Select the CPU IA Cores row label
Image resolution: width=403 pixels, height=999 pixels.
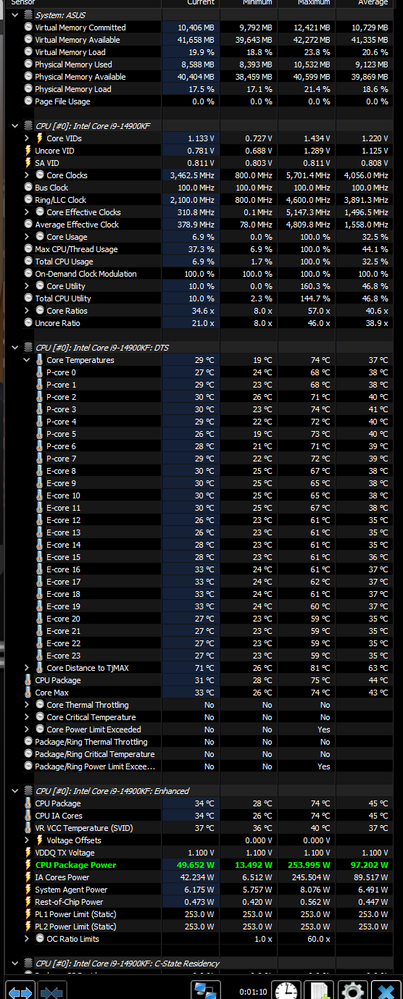(x=59, y=816)
